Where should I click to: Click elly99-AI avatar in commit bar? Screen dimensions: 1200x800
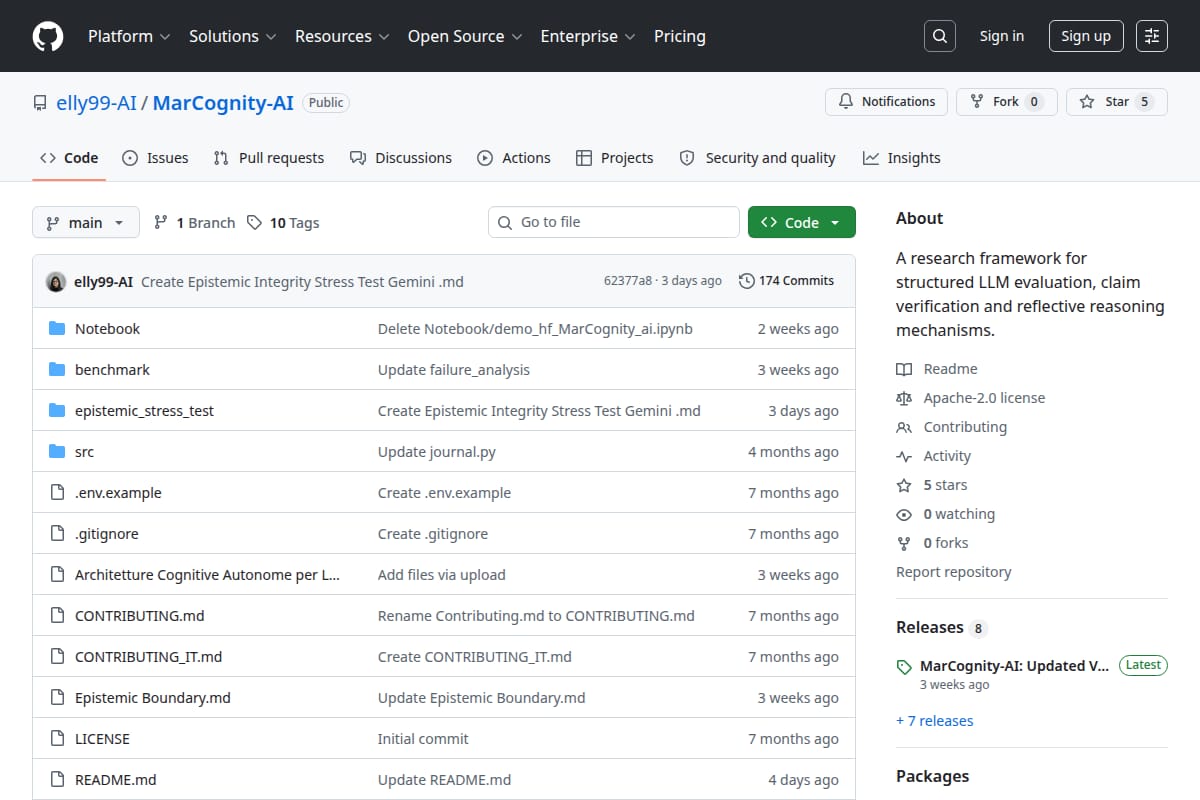coord(56,281)
